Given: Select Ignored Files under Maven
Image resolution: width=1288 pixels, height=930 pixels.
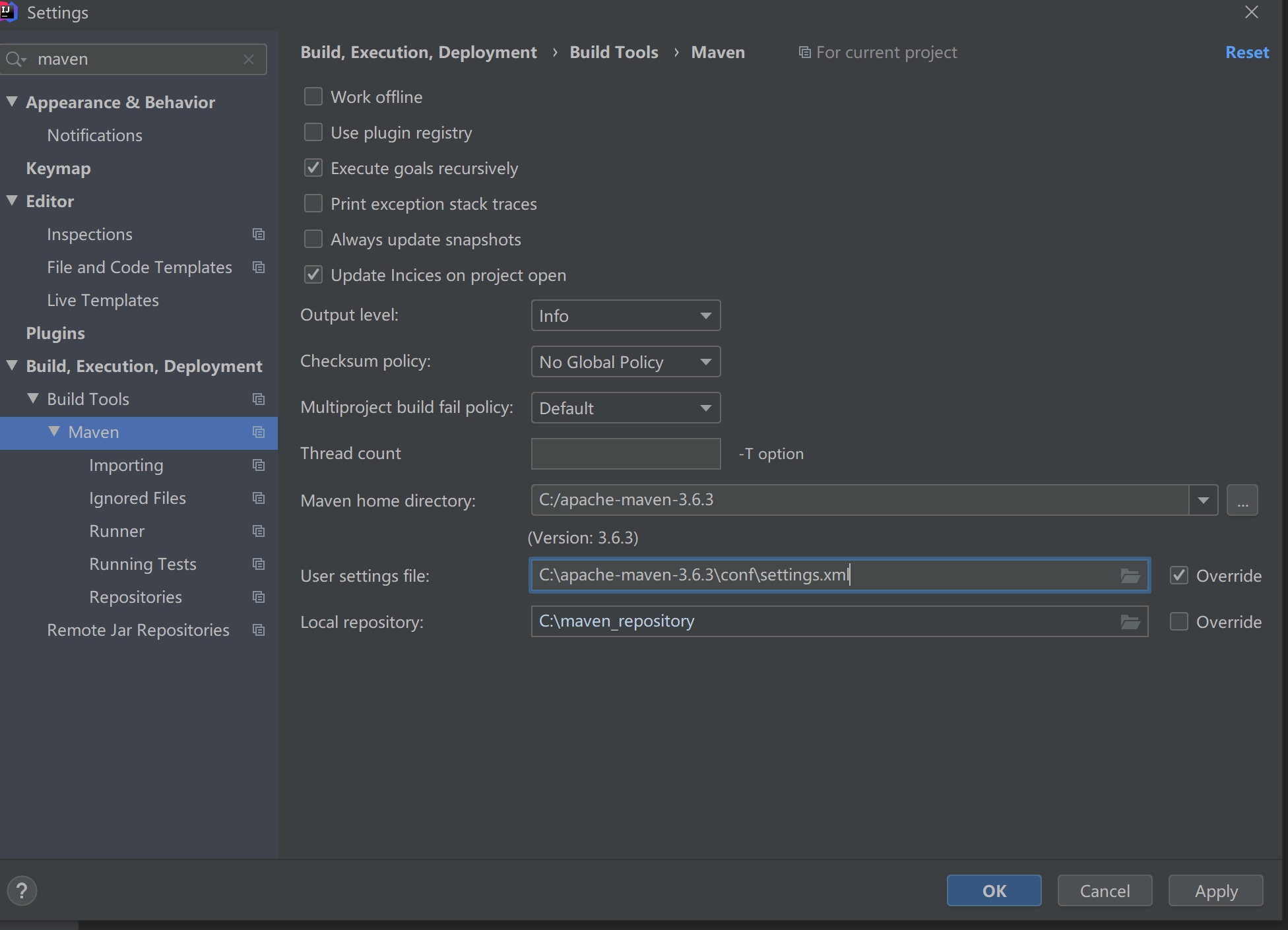Looking at the screenshot, I should point(138,498).
